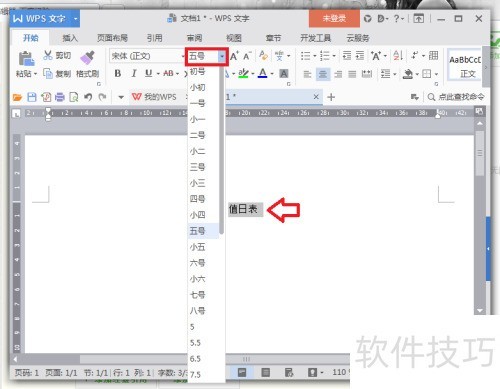Open the shading fill dropdown
Image resolution: width=500 pixels, height=389 pixels.
(417, 74)
